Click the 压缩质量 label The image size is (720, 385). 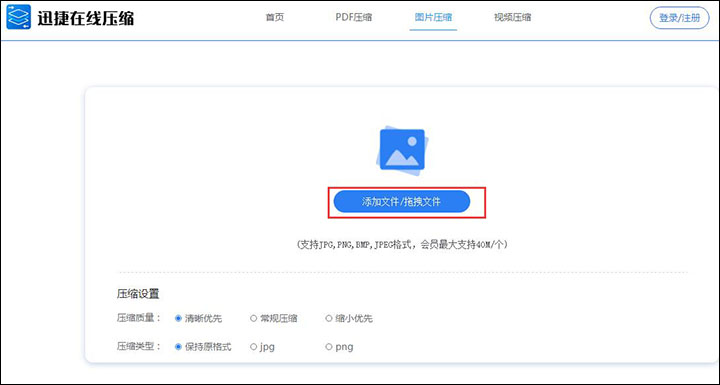pos(139,318)
